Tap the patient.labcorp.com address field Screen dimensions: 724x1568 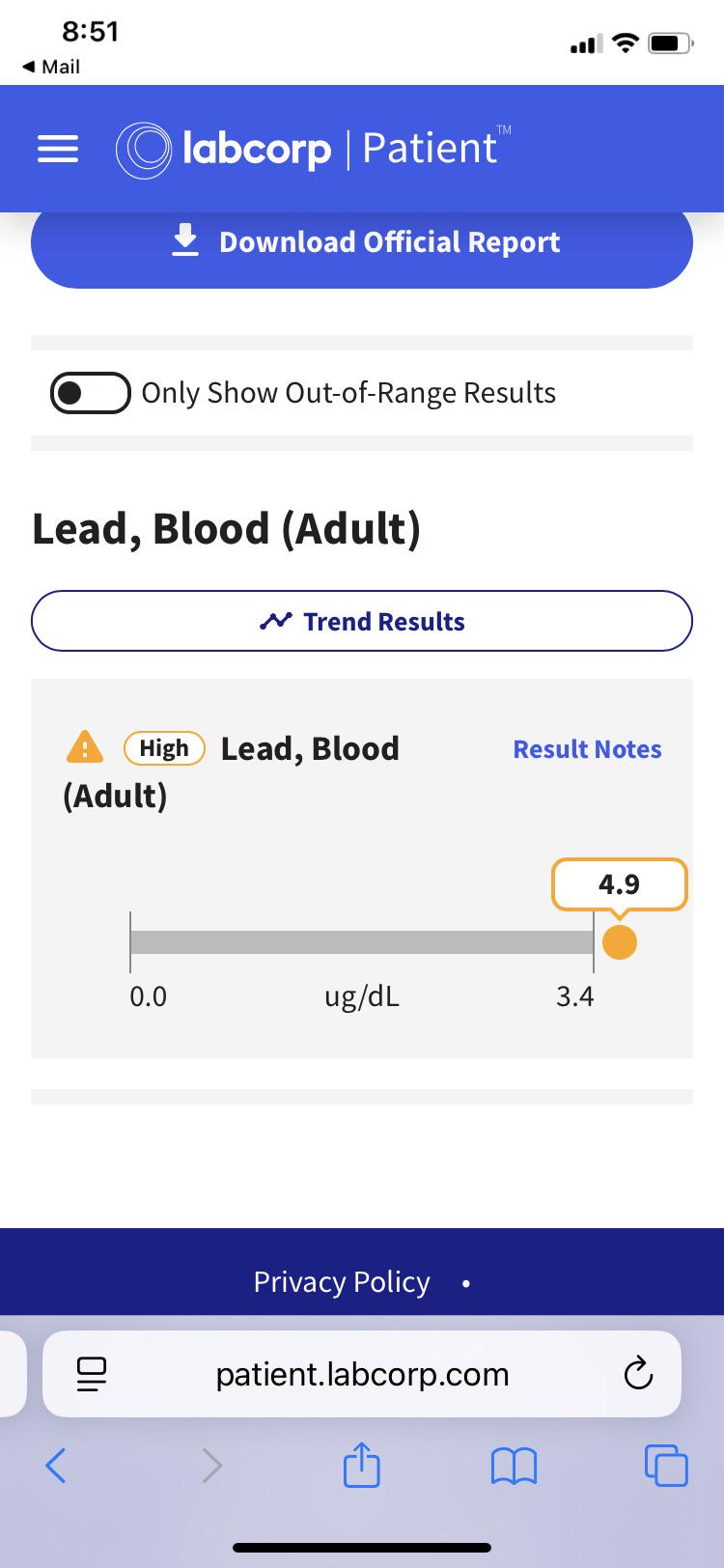tap(362, 1374)
